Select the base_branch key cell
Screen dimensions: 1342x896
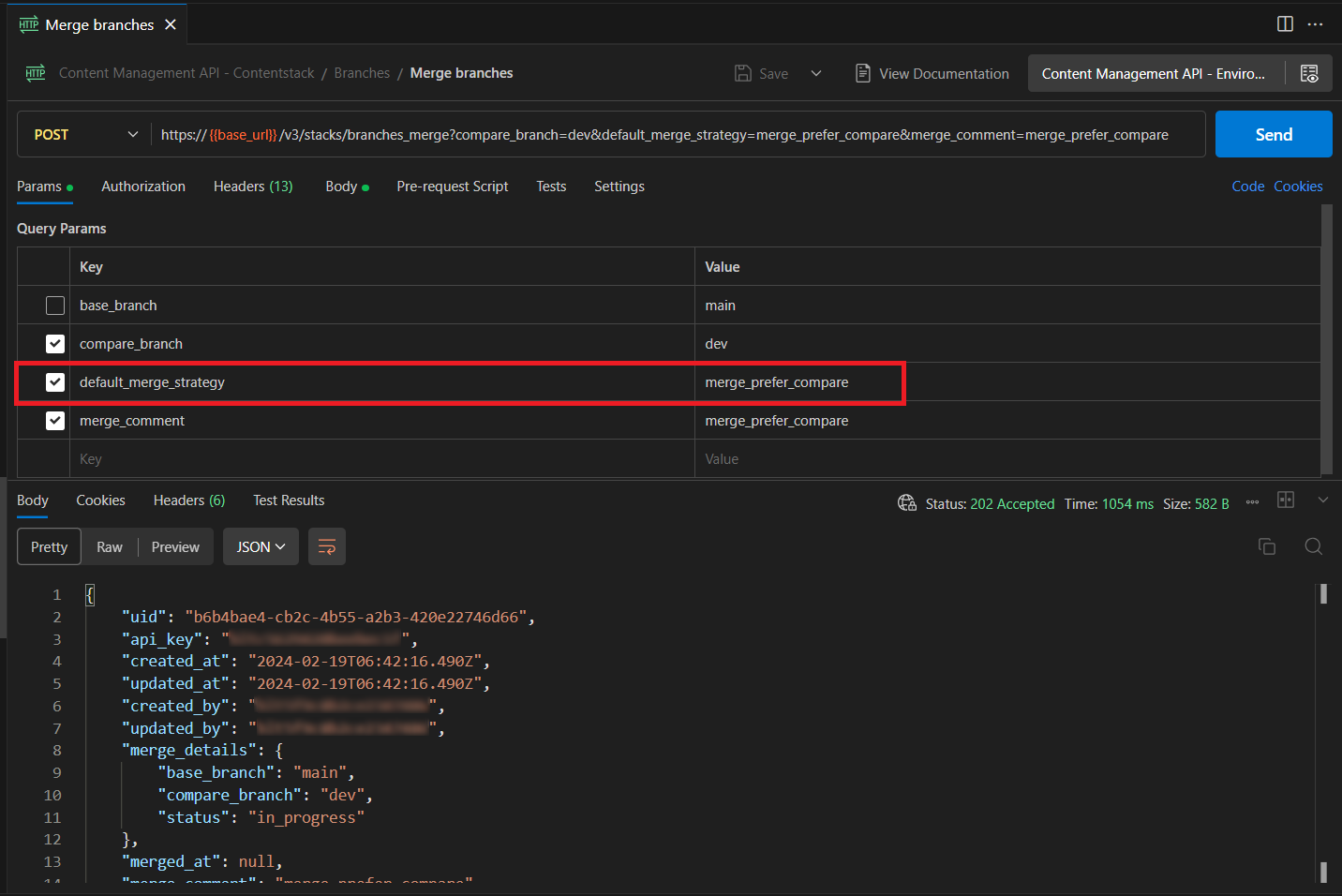tap(382, 306)
